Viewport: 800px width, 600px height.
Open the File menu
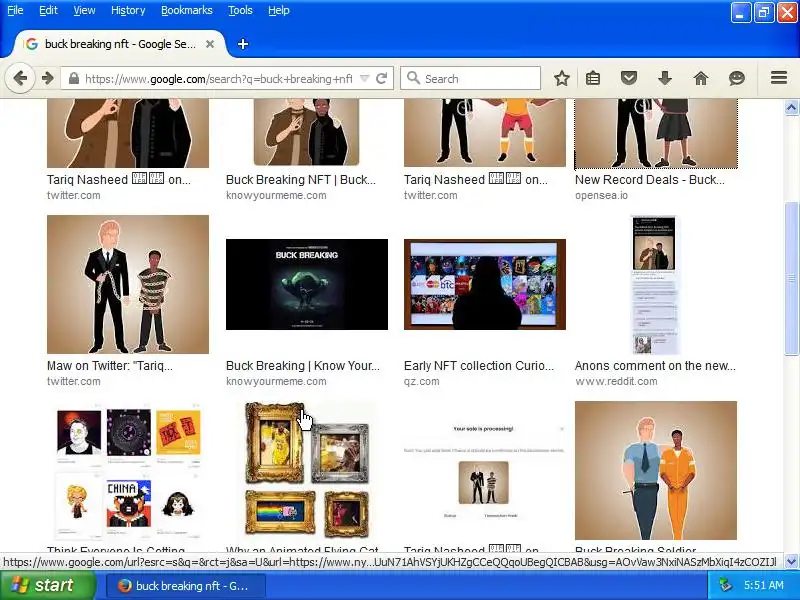15,10
